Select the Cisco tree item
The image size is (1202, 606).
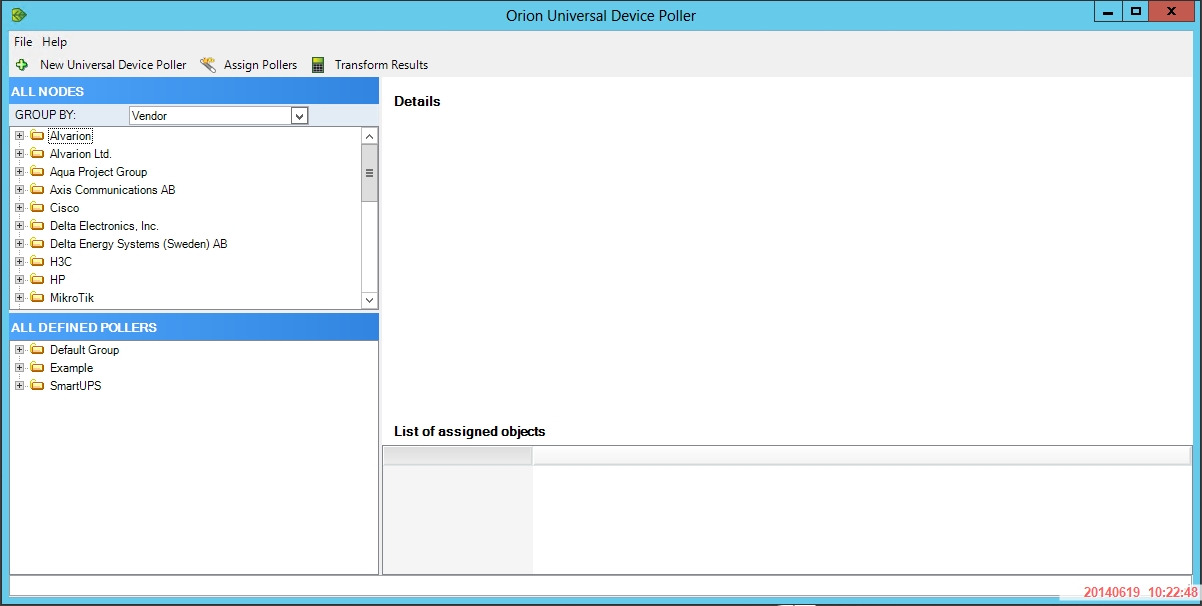[x=64, y=208]
